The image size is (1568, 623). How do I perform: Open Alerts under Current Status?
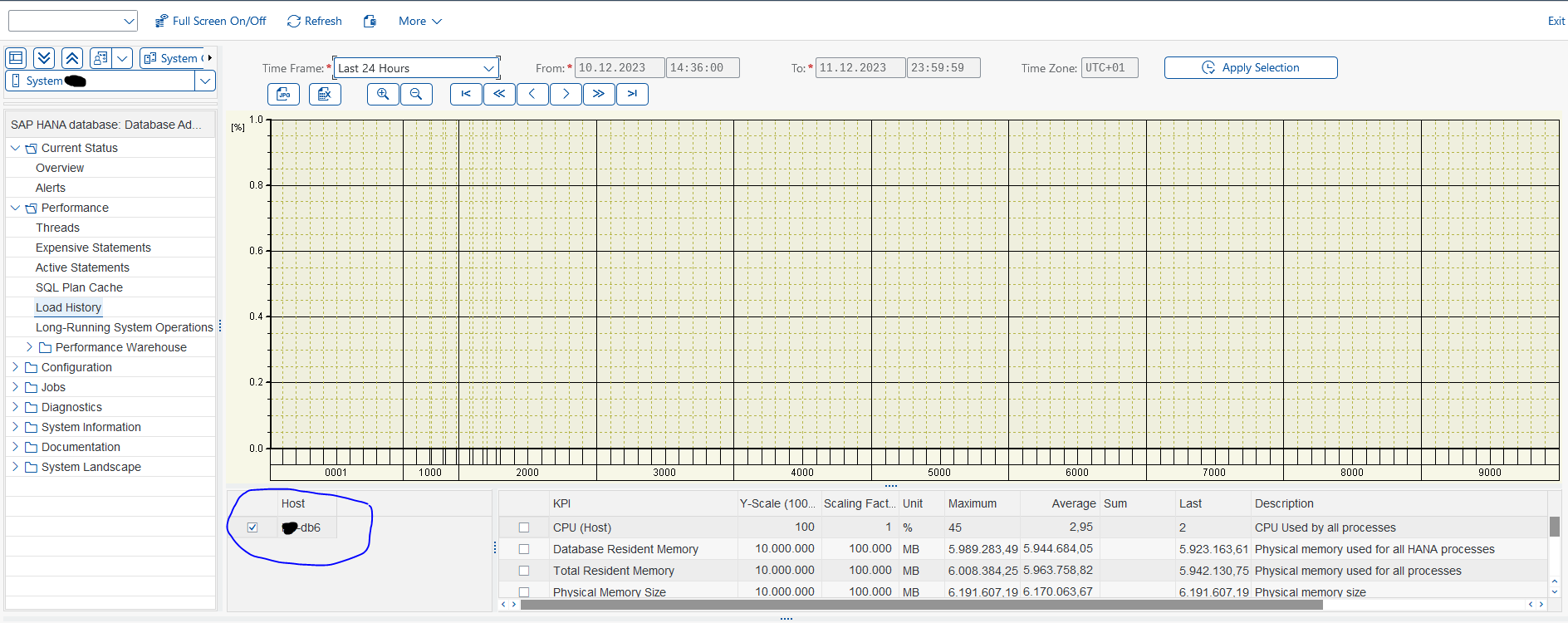pyautogui.click(x=51, y=188)
